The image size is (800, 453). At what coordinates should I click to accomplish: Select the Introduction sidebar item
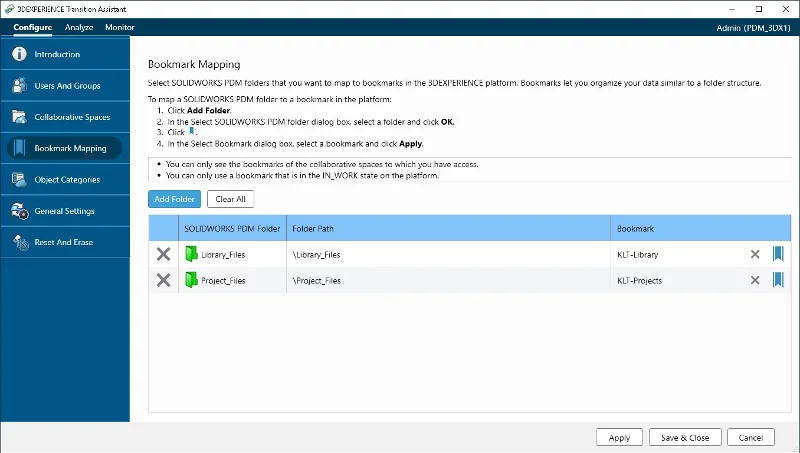(57, 54)
